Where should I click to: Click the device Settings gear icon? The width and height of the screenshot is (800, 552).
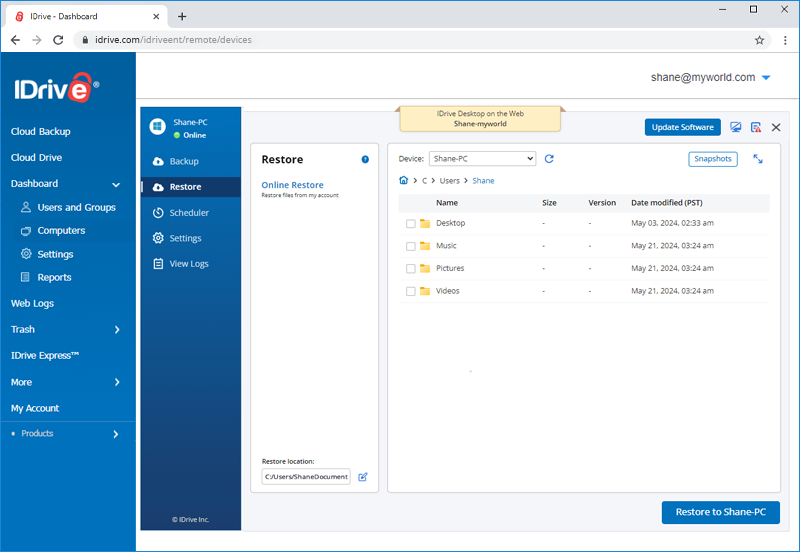coord(158,238)
